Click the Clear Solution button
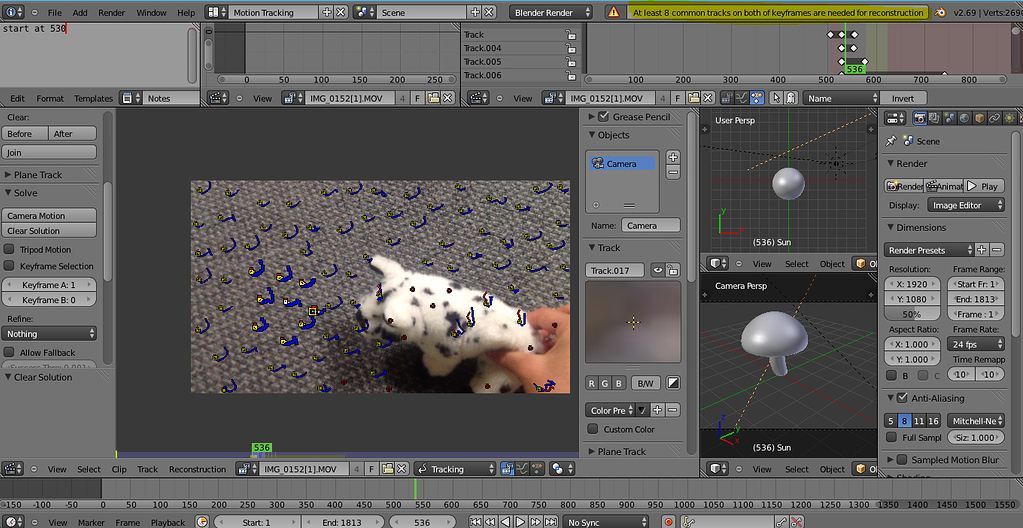This screenshot has width=1023, height=528. [50, 230]
